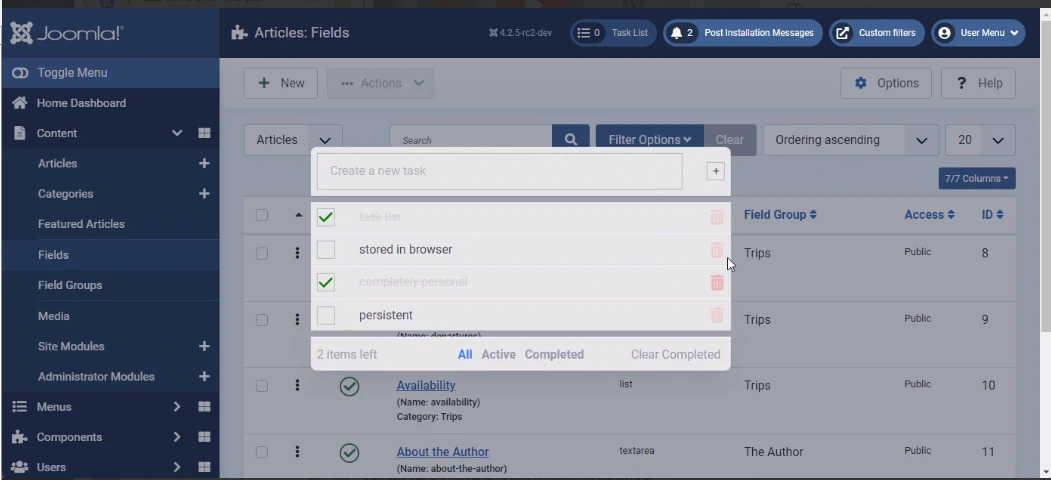Select checkbox for row ID 8

(261, 253)
